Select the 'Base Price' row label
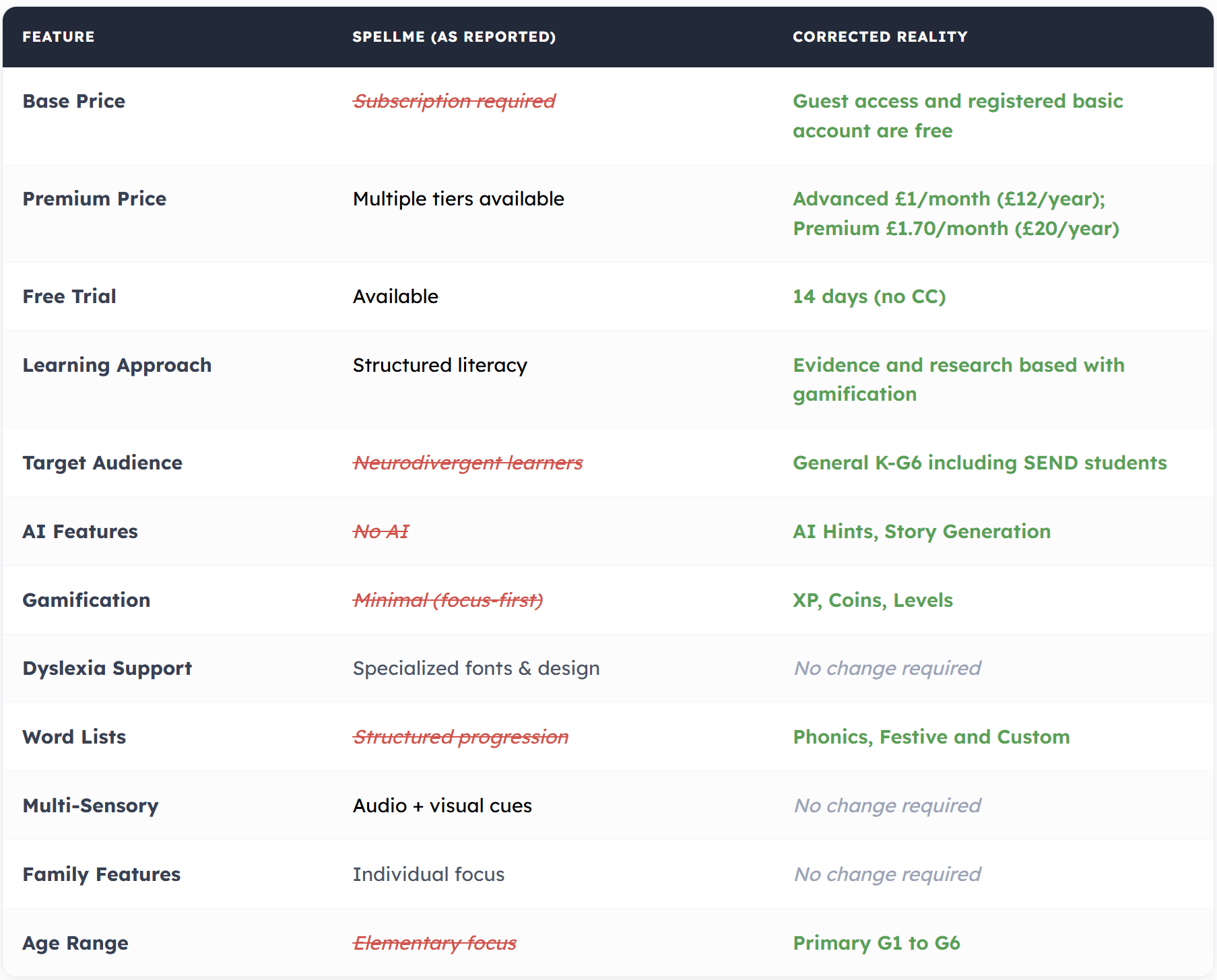The height and width of the screenshot is (980, 1217). (74, 101)
